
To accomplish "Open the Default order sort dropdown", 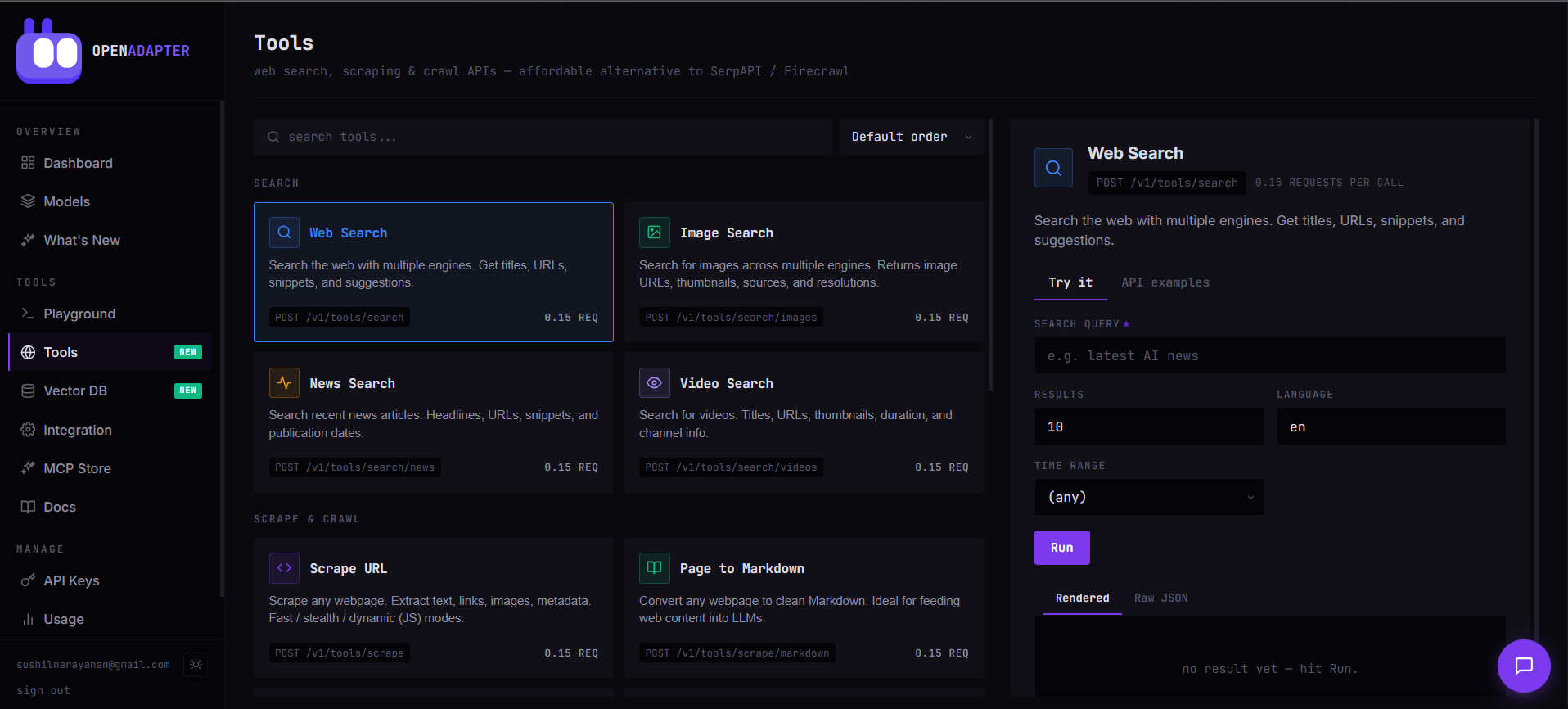I will [912, 137].
